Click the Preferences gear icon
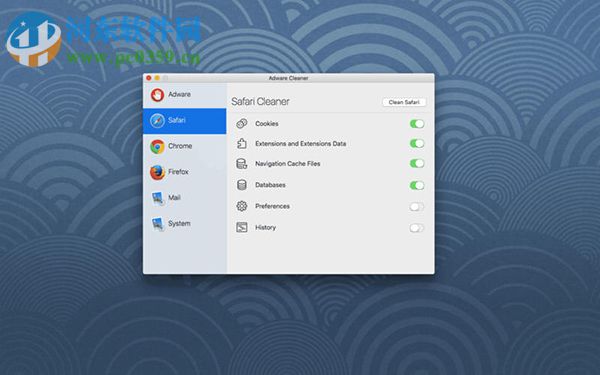 click(x=241, y=206)
